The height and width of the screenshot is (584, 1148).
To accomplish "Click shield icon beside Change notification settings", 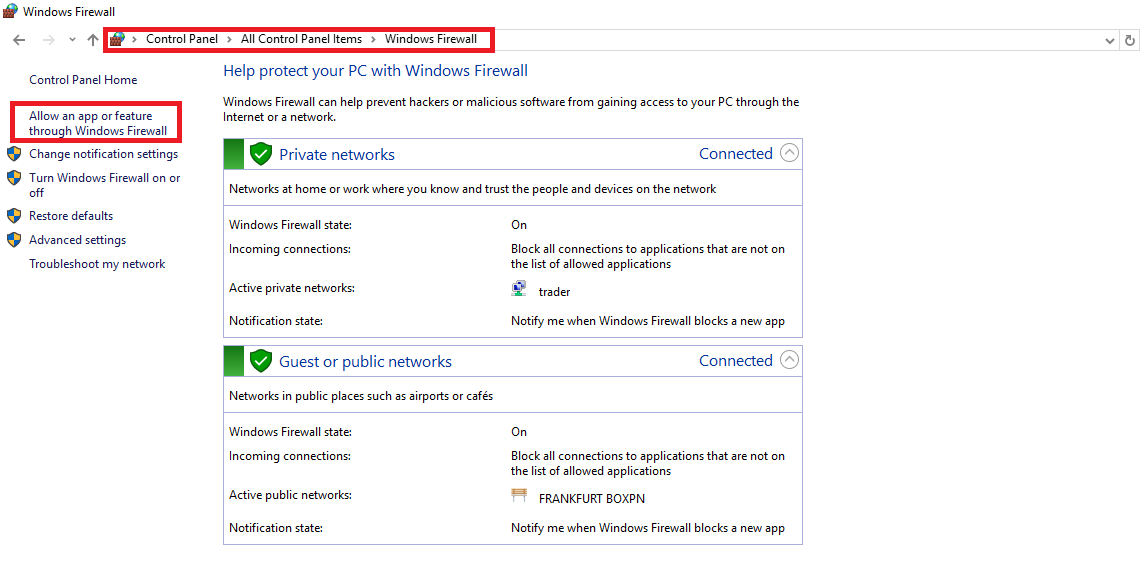I will [x=14, y=154].
